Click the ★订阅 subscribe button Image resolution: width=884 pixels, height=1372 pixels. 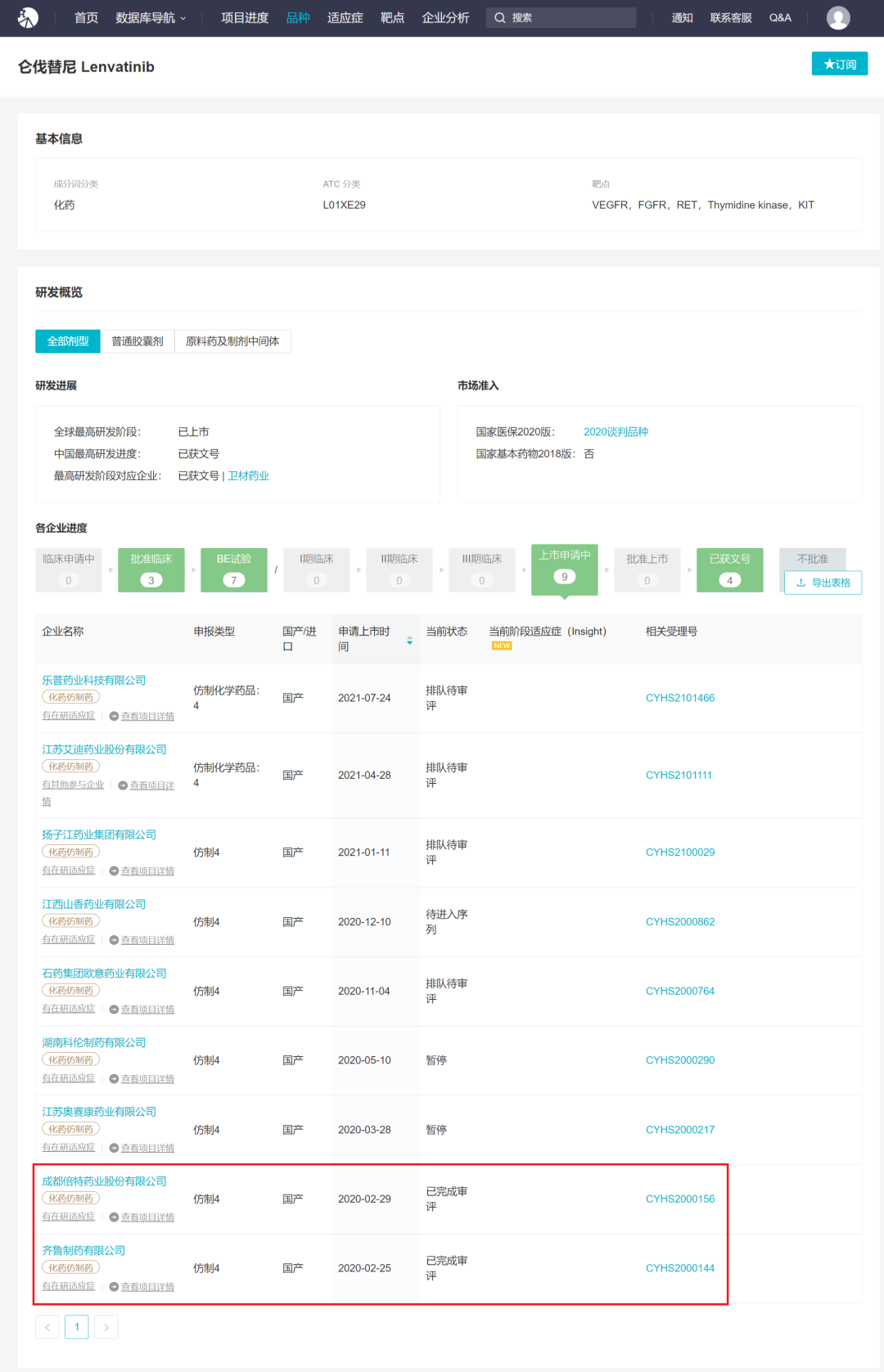(840, 64)
